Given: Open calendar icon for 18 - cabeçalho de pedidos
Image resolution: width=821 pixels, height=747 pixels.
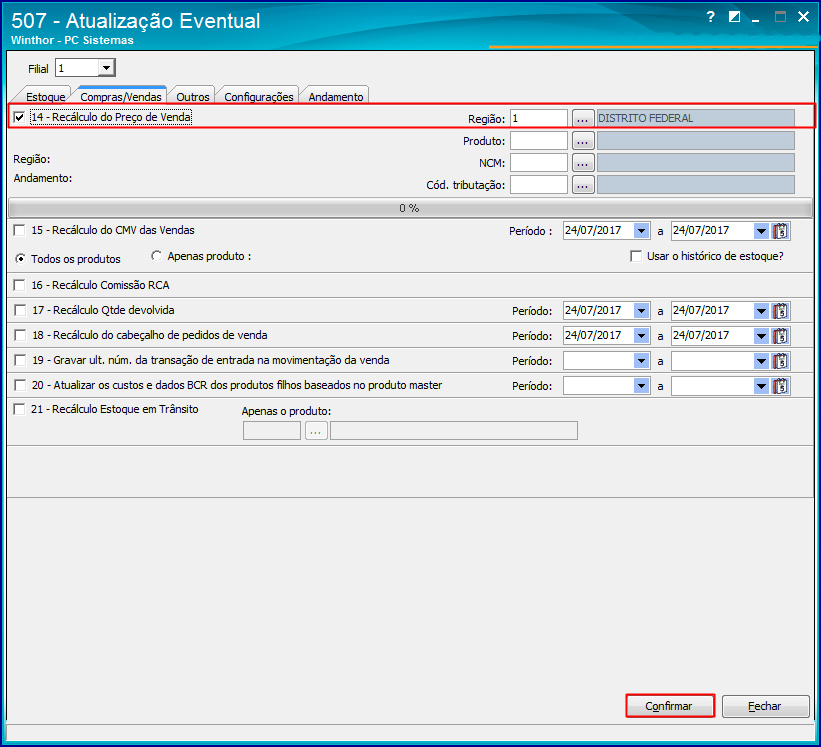Looking at the screenshot, I should pos(780,336).
